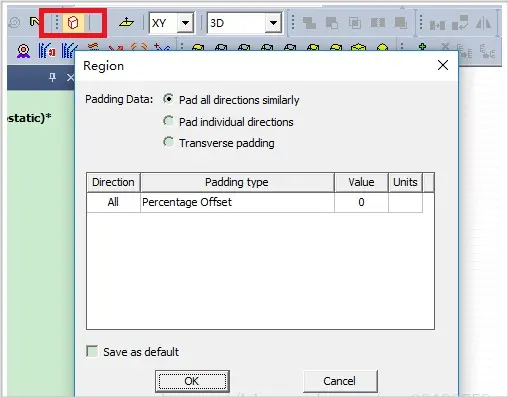Click the Percentage Offset padding type cell
This screenshot has width=508, height=397.
[237, 202]
